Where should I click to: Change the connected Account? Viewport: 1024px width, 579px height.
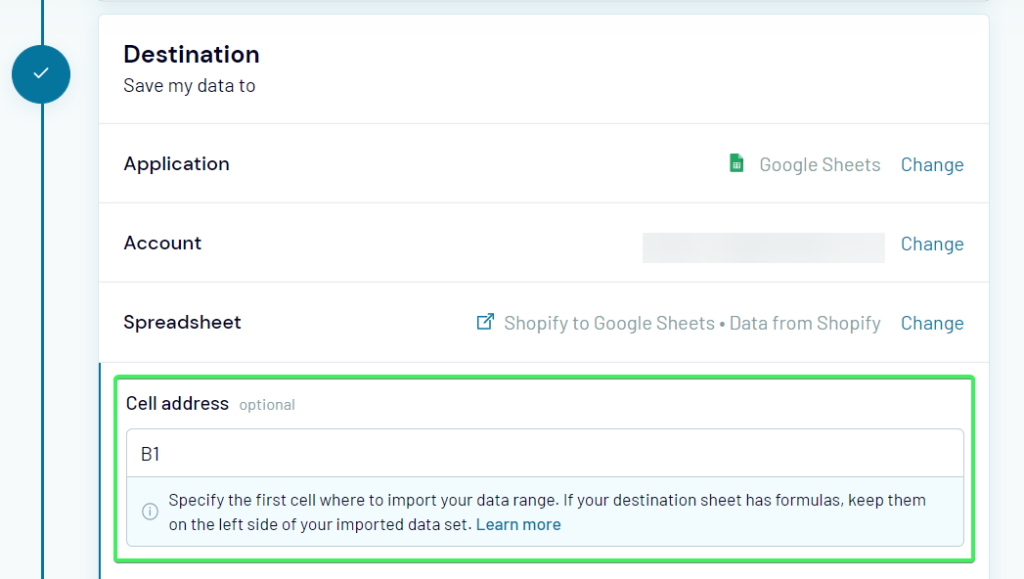pyautogui.click(x=931, y=243)
